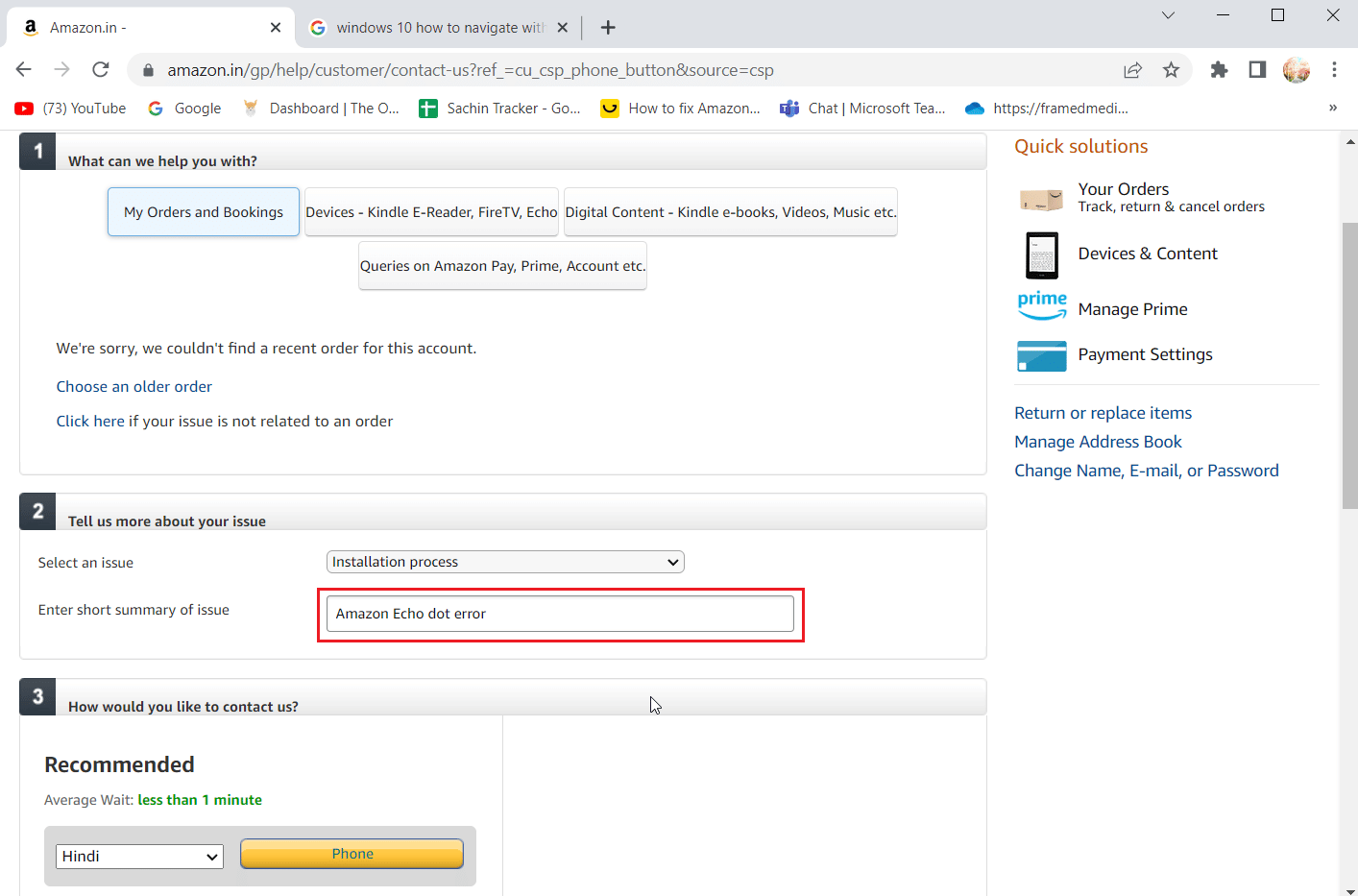Open the Sachin Tracker bookmark
1358x896 pixels.
pyautogui.click(x=499, y=109)
